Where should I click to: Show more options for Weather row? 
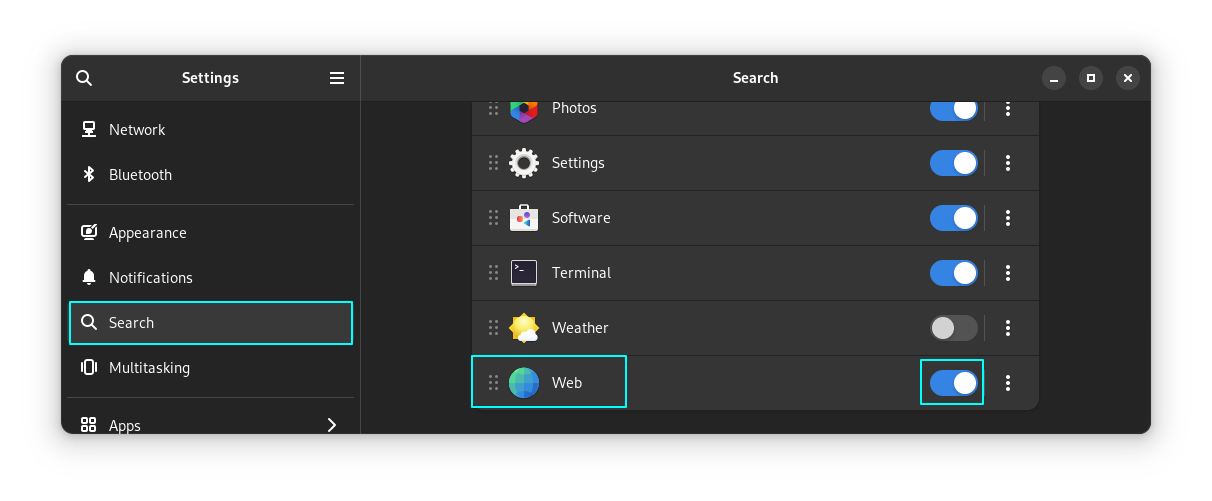(x=1008, y=328)
